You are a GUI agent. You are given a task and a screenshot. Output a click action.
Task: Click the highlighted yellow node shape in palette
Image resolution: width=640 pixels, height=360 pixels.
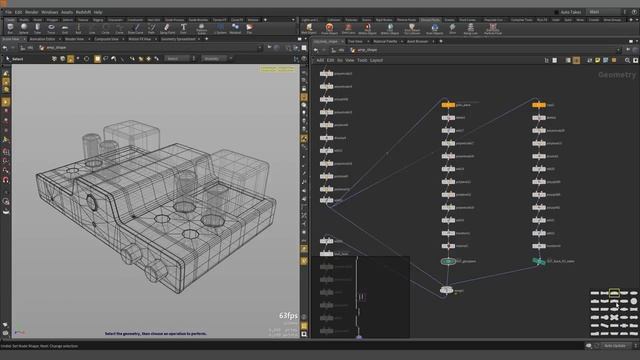click(614, 293)
